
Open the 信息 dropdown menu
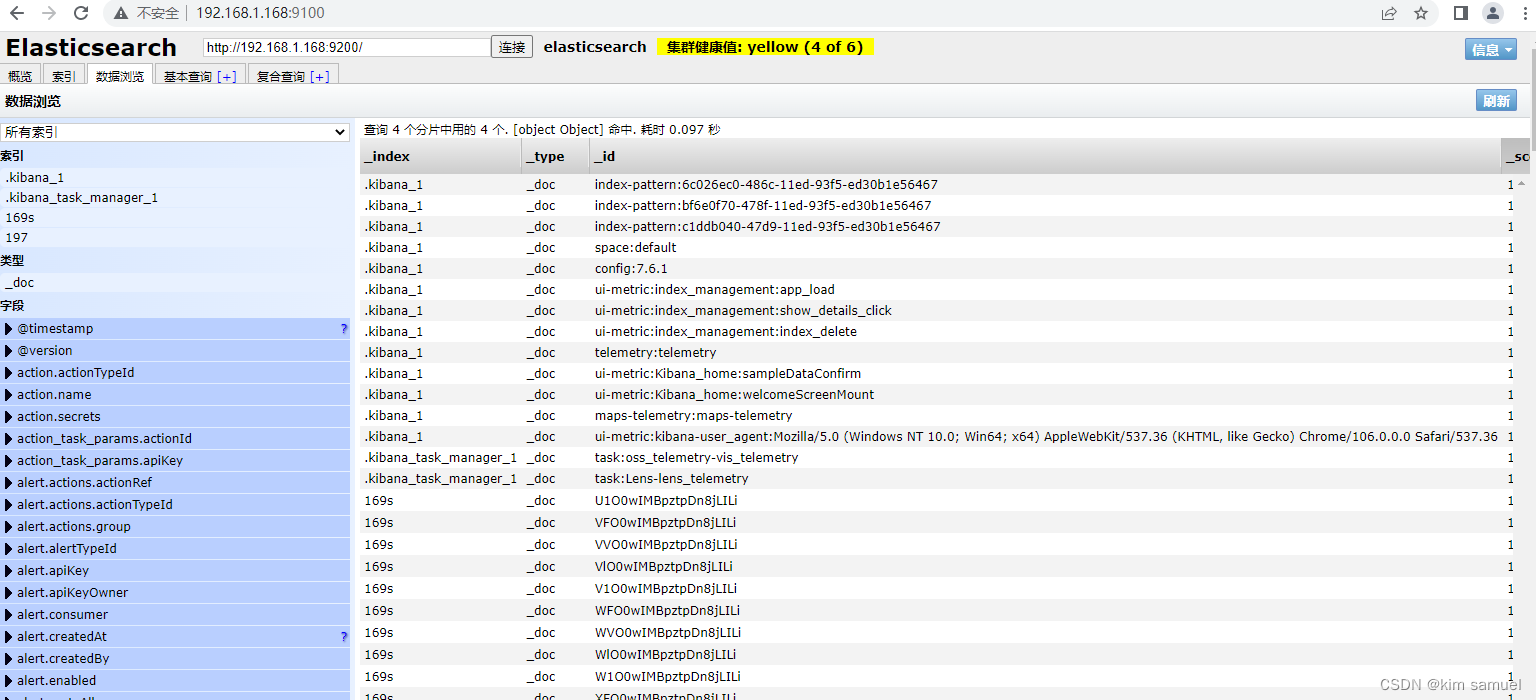[1491, 50]
